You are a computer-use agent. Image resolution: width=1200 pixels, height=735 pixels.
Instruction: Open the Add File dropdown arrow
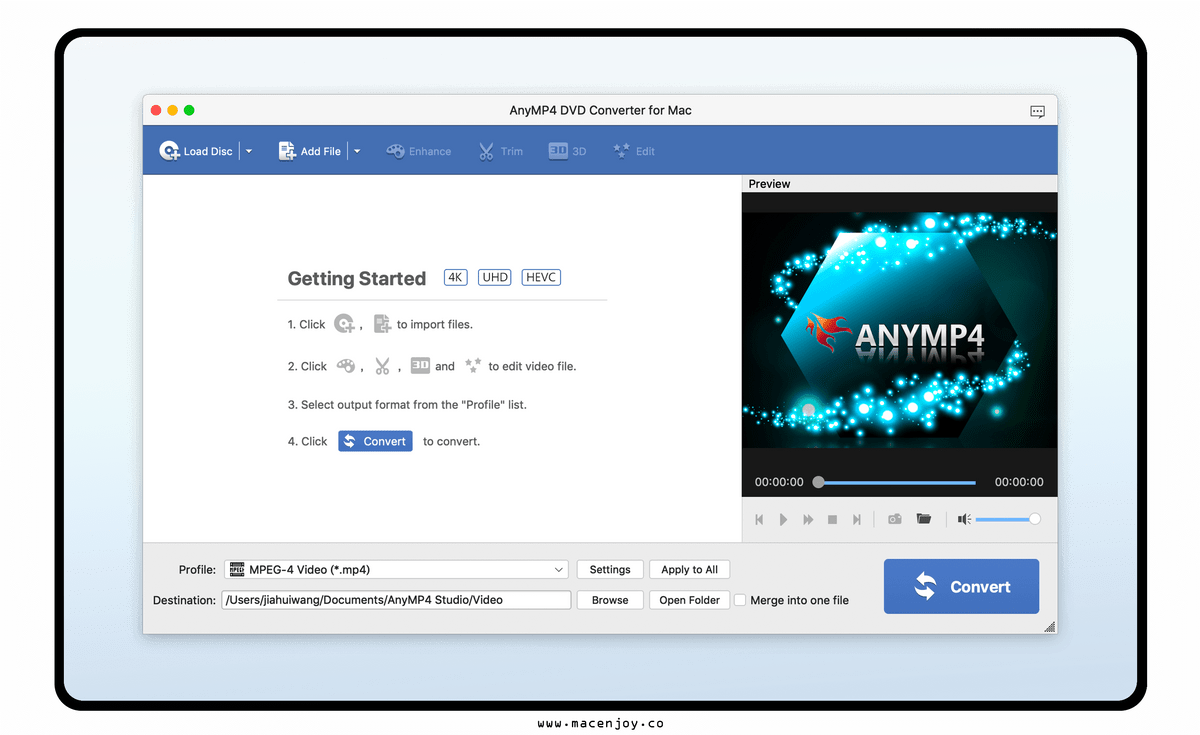357,151
